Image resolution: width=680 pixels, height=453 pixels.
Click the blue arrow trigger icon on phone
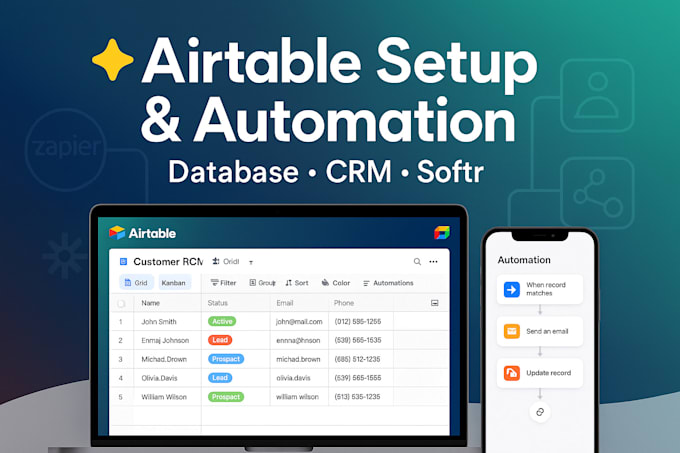click(512, 289)
